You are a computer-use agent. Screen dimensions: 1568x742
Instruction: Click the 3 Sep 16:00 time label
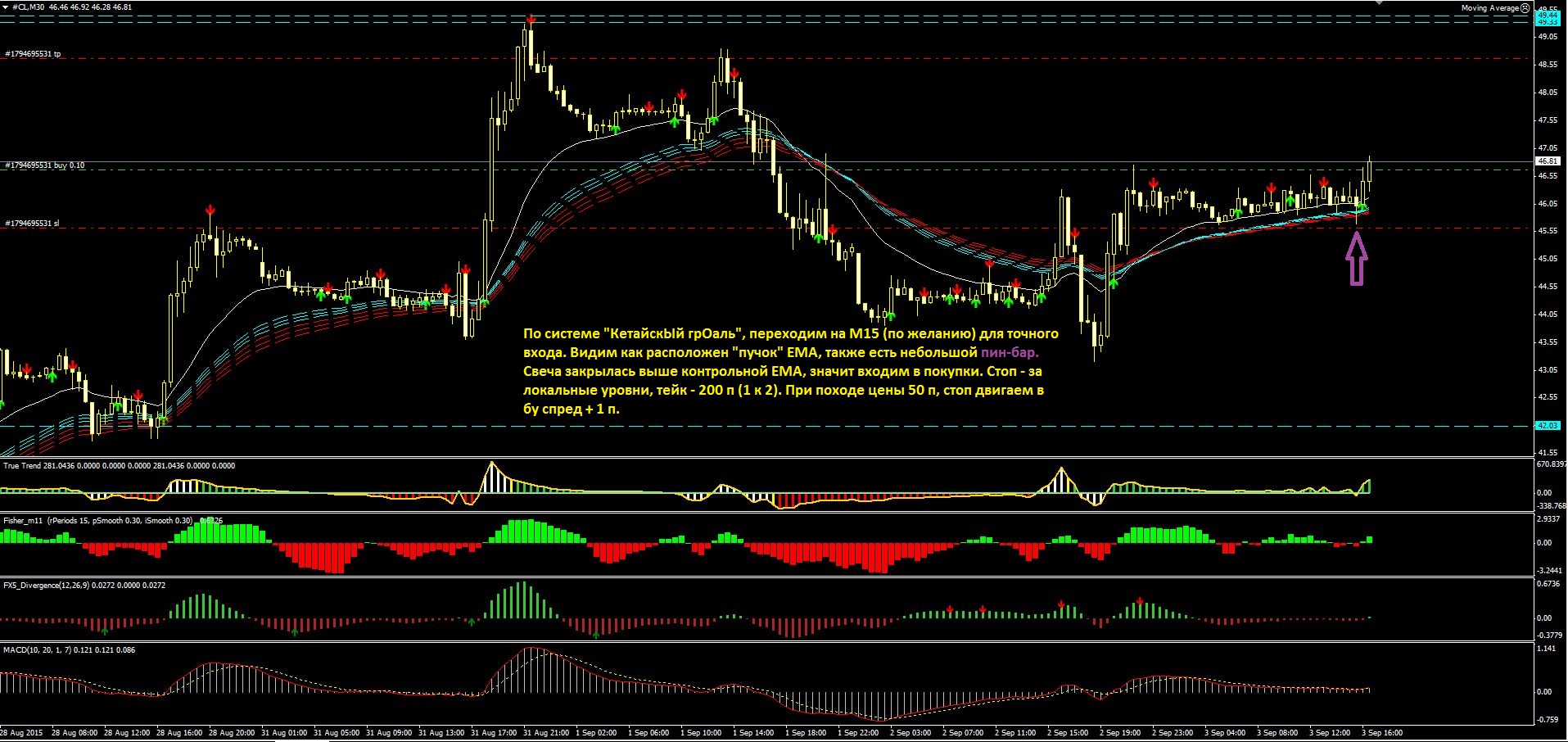click(1382, 733)
